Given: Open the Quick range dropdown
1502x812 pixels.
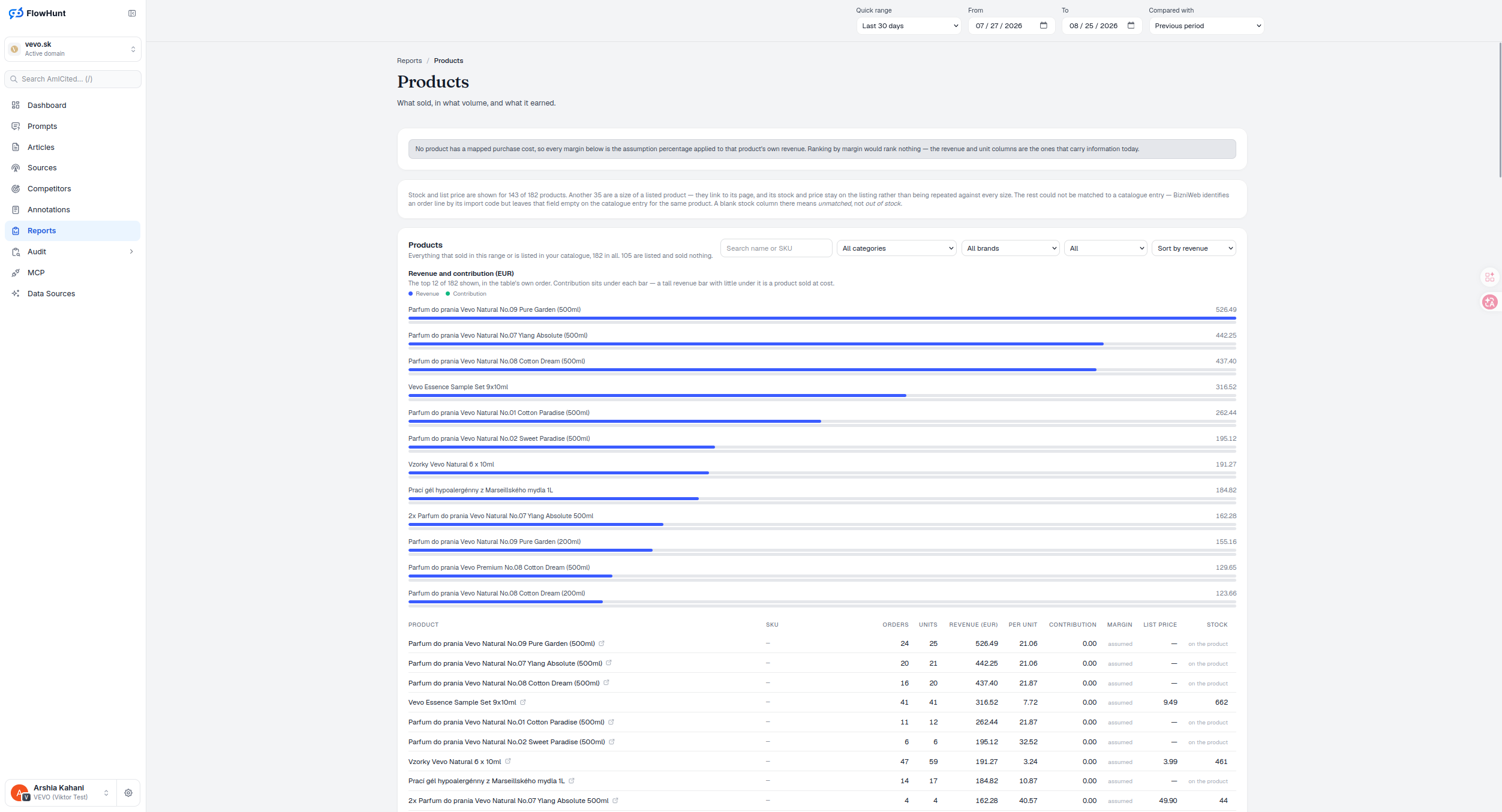Looking at the screenshot, I should 908,26.
